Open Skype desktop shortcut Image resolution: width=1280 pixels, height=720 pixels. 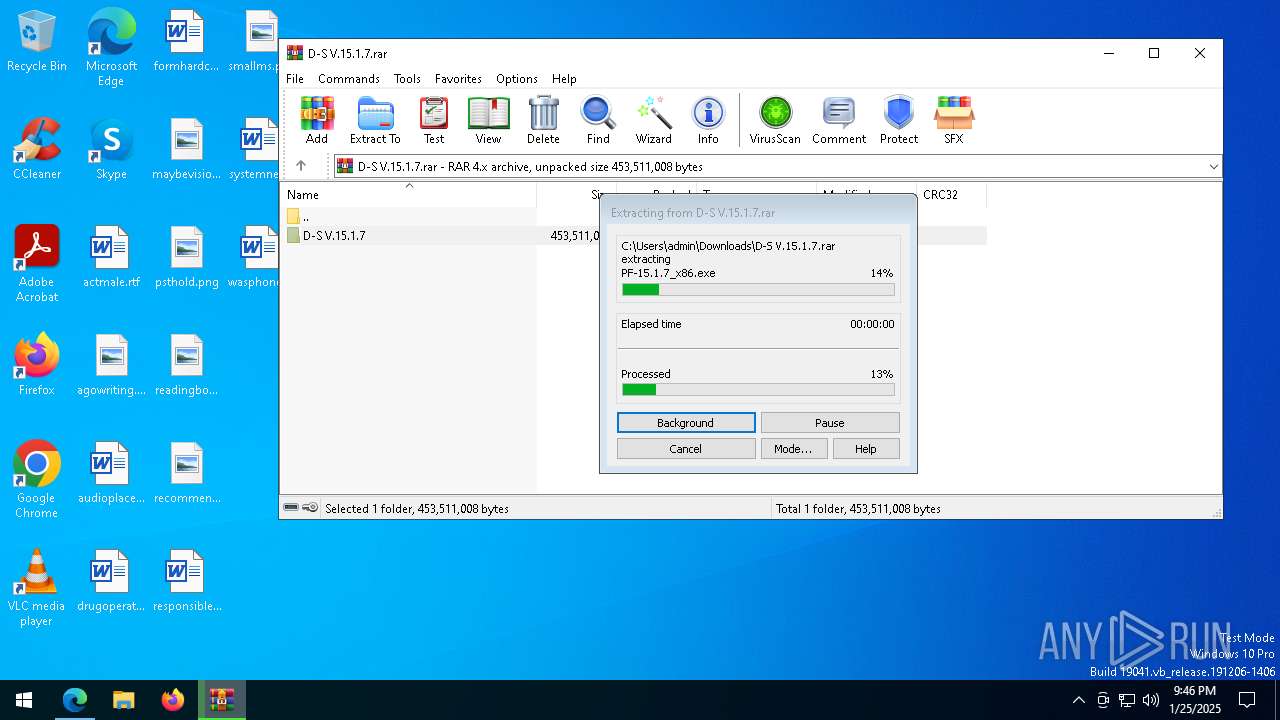coord(111,150)
